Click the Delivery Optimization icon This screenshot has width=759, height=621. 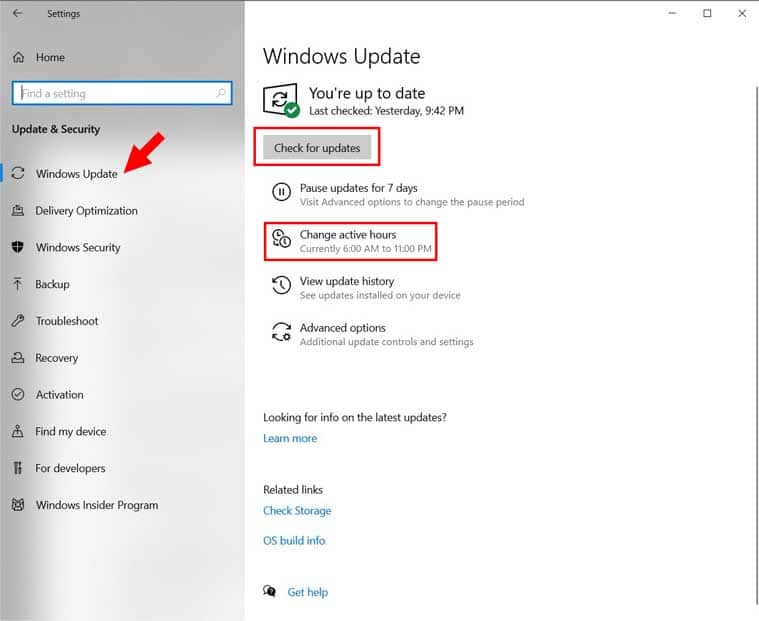point(18,210)
